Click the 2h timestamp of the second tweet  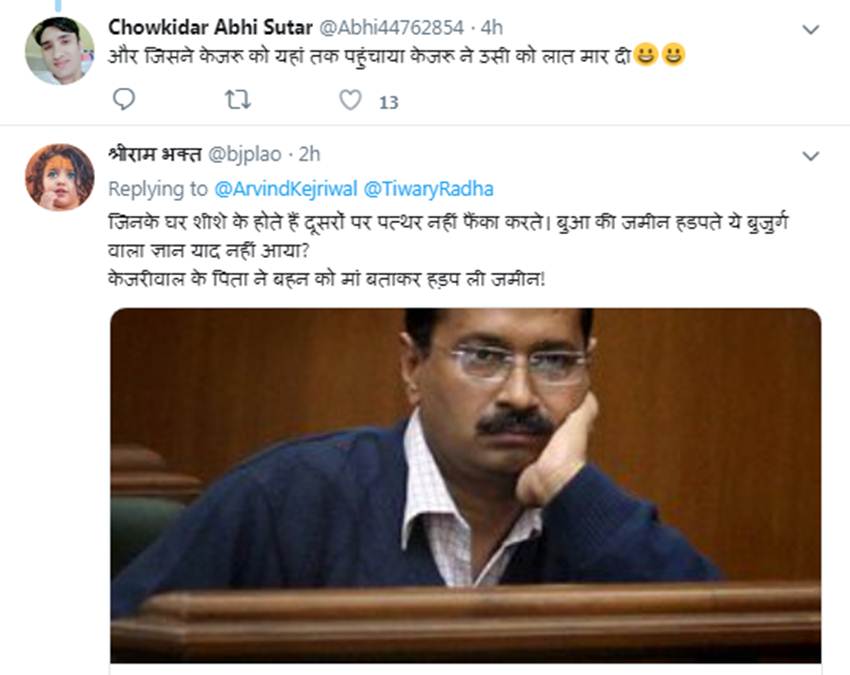(x=310, y=154)
